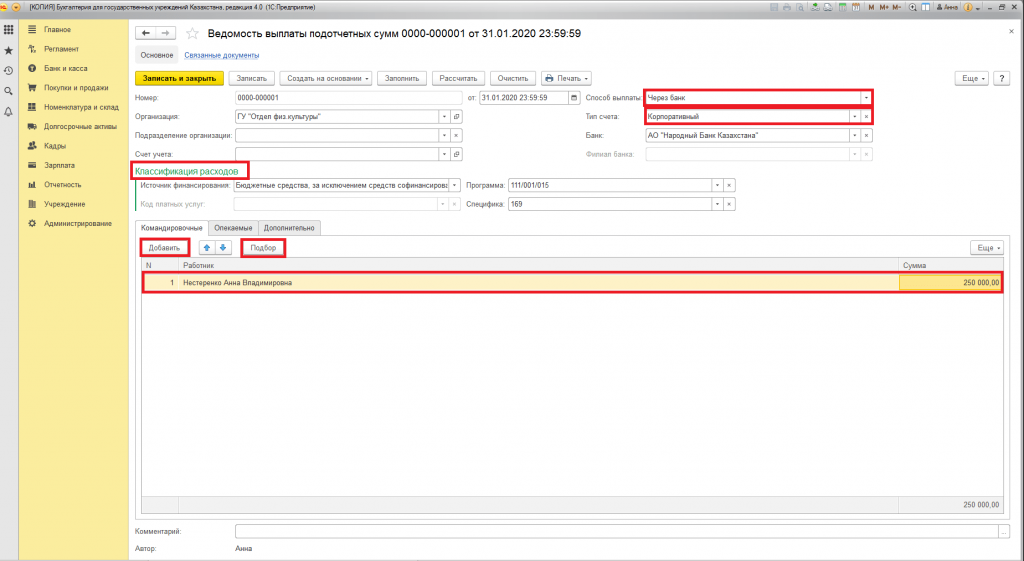The height and width of the screenshot is (561, 1024).
Task: Click the notifications bell icon
Action: 8,111
